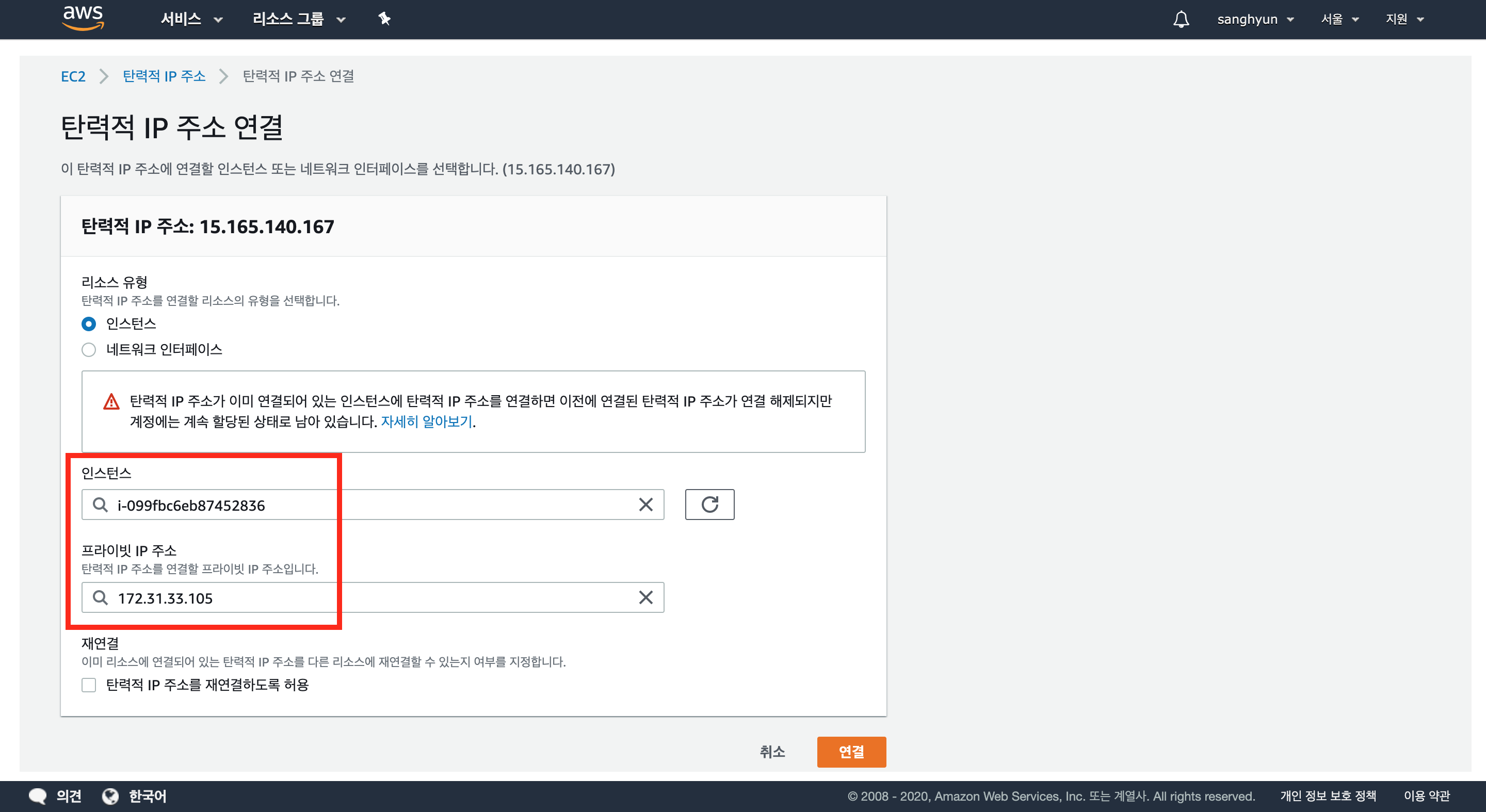Open the 서울 region selector
Screen dimensions: 1486x812
point(1339,19)
